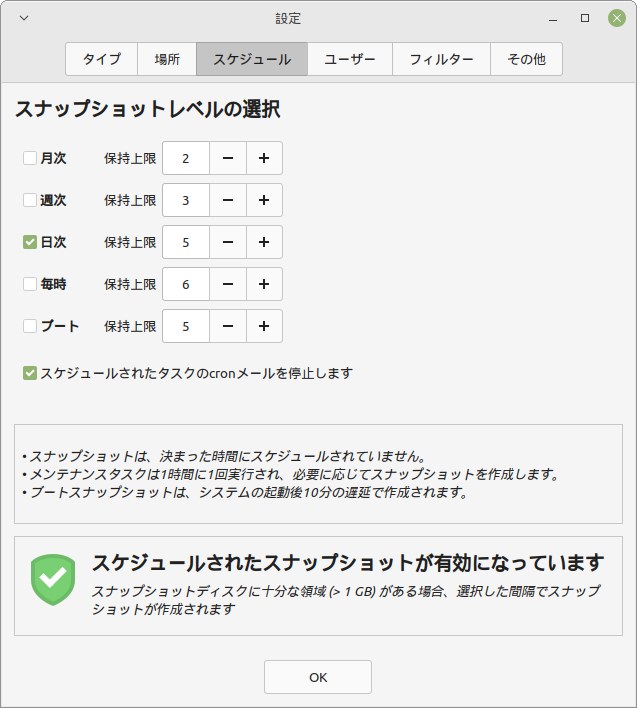The image size is (637, 708).
Task: Uncheck the 日次 snapshot checkbox
Action: (30, 242)
